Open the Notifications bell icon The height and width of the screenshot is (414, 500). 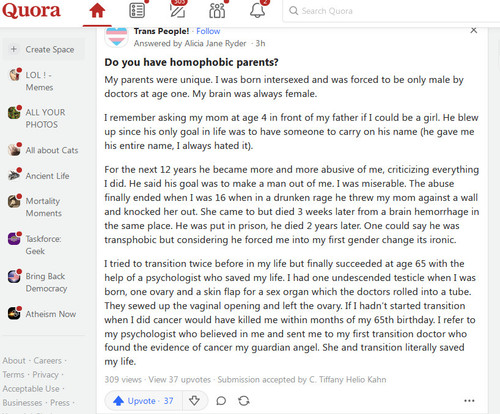click(x=257, y=11)
